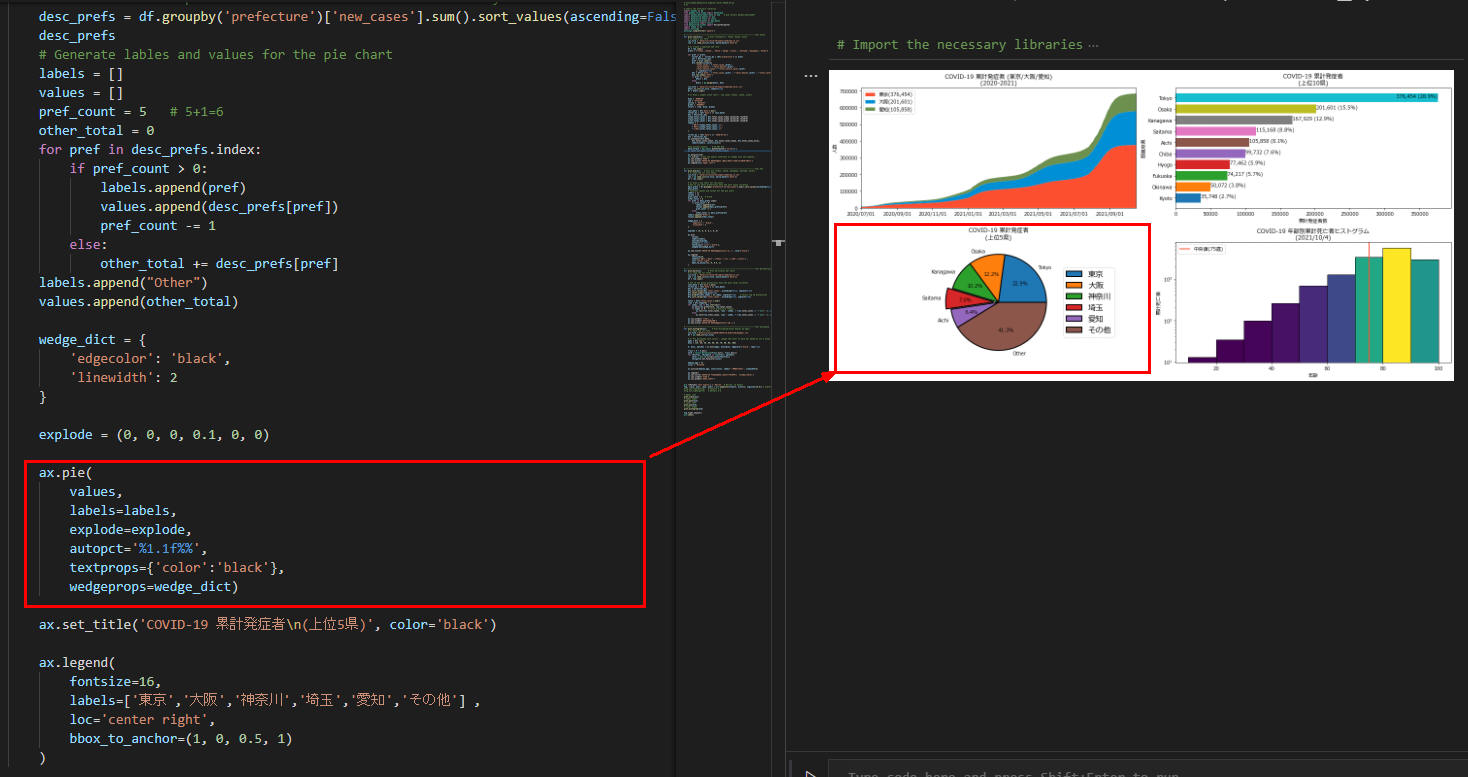Image resolution: width=1468 pixels, height=777 pixels.
Task: Click the "explode=explode," argument line
Action: (x=131, y=529)
